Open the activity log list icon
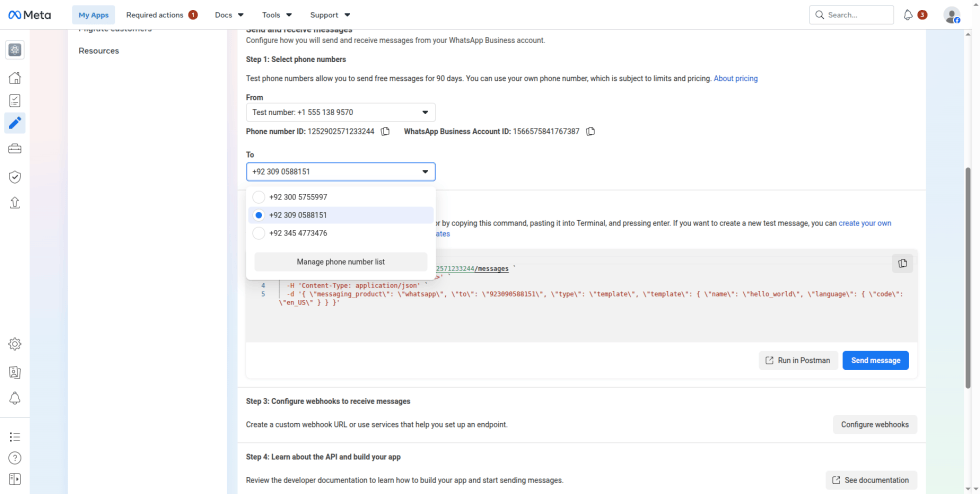Viewport: 980px width, 494px height. pyautogui.click(x=15, y=436)
